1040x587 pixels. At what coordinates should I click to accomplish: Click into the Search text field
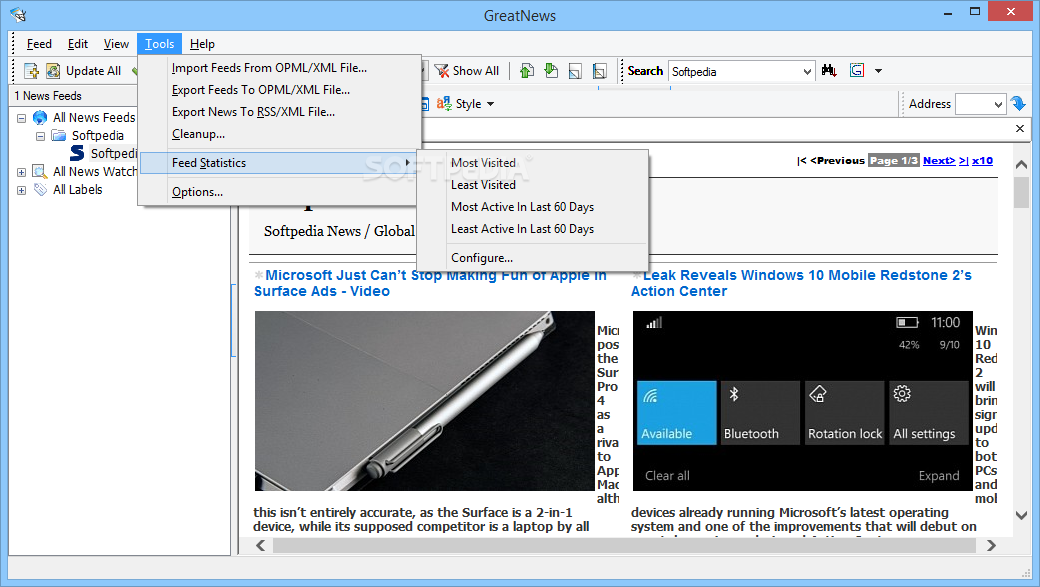[x=734, y=71]
